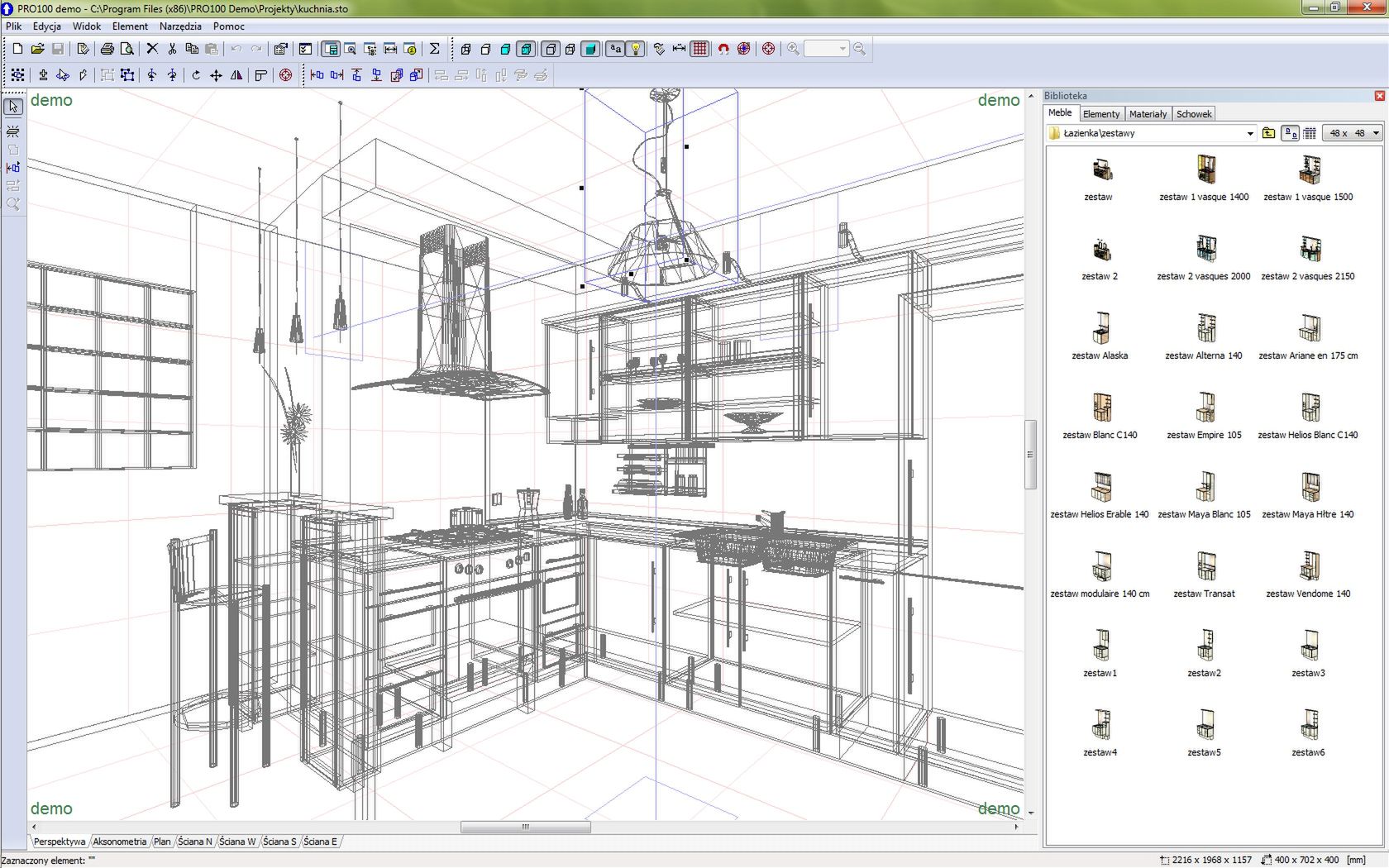The width and height of the screenshot is (1389, 868).
Task: Click the Cut scissors icon
Action: pyautogui.click(x=172, y=49)
